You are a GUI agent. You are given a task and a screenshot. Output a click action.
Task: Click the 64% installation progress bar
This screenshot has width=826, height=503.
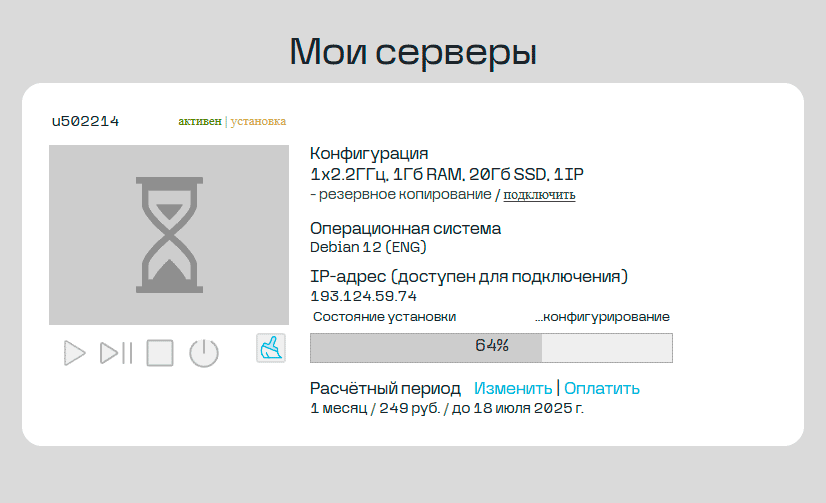491,348
